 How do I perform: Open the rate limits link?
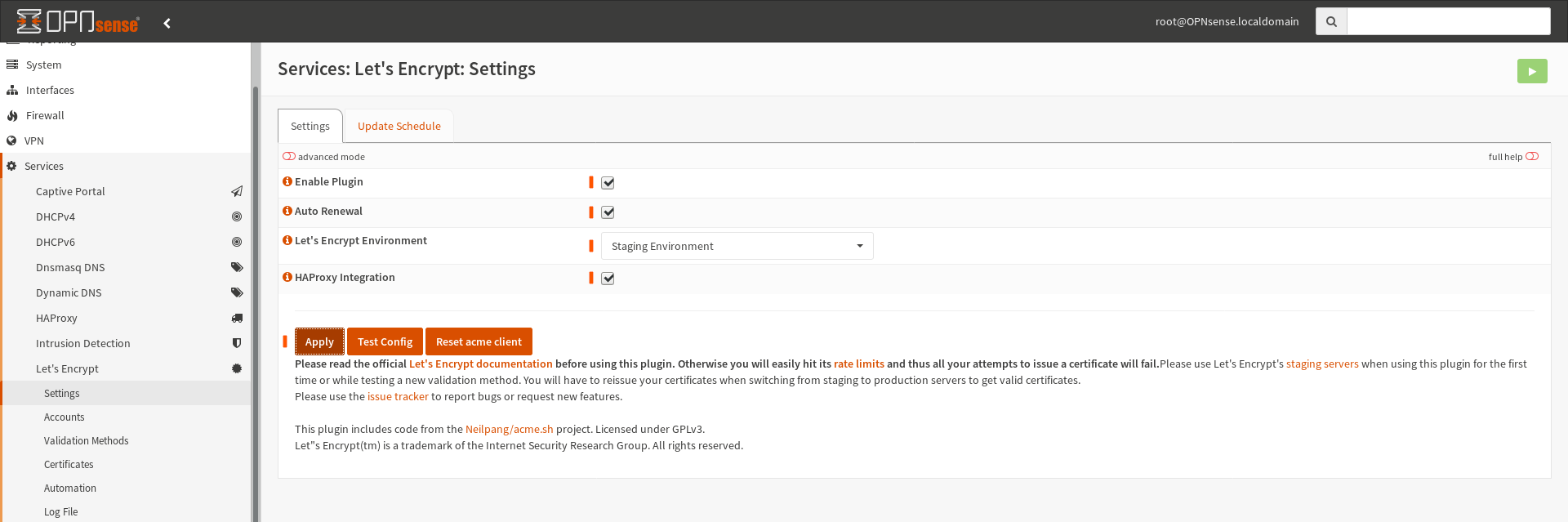[858, 364]
